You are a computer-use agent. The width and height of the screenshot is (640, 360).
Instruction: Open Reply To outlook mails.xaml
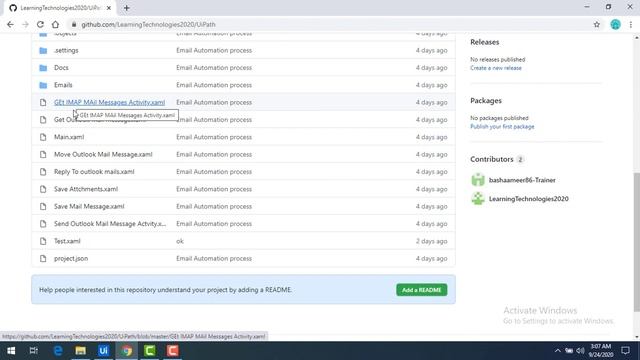coord(94,172)
